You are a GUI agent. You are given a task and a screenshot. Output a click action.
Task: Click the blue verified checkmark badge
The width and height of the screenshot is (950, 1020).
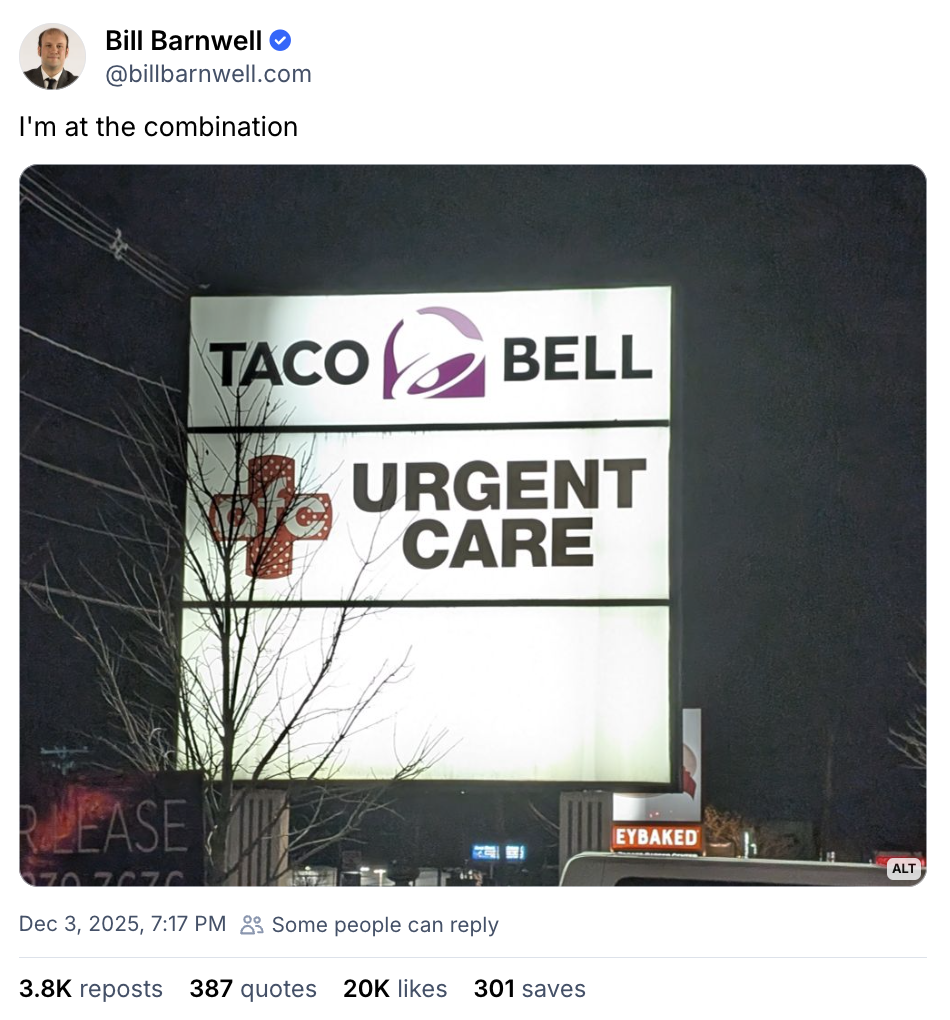click(280, 40)
